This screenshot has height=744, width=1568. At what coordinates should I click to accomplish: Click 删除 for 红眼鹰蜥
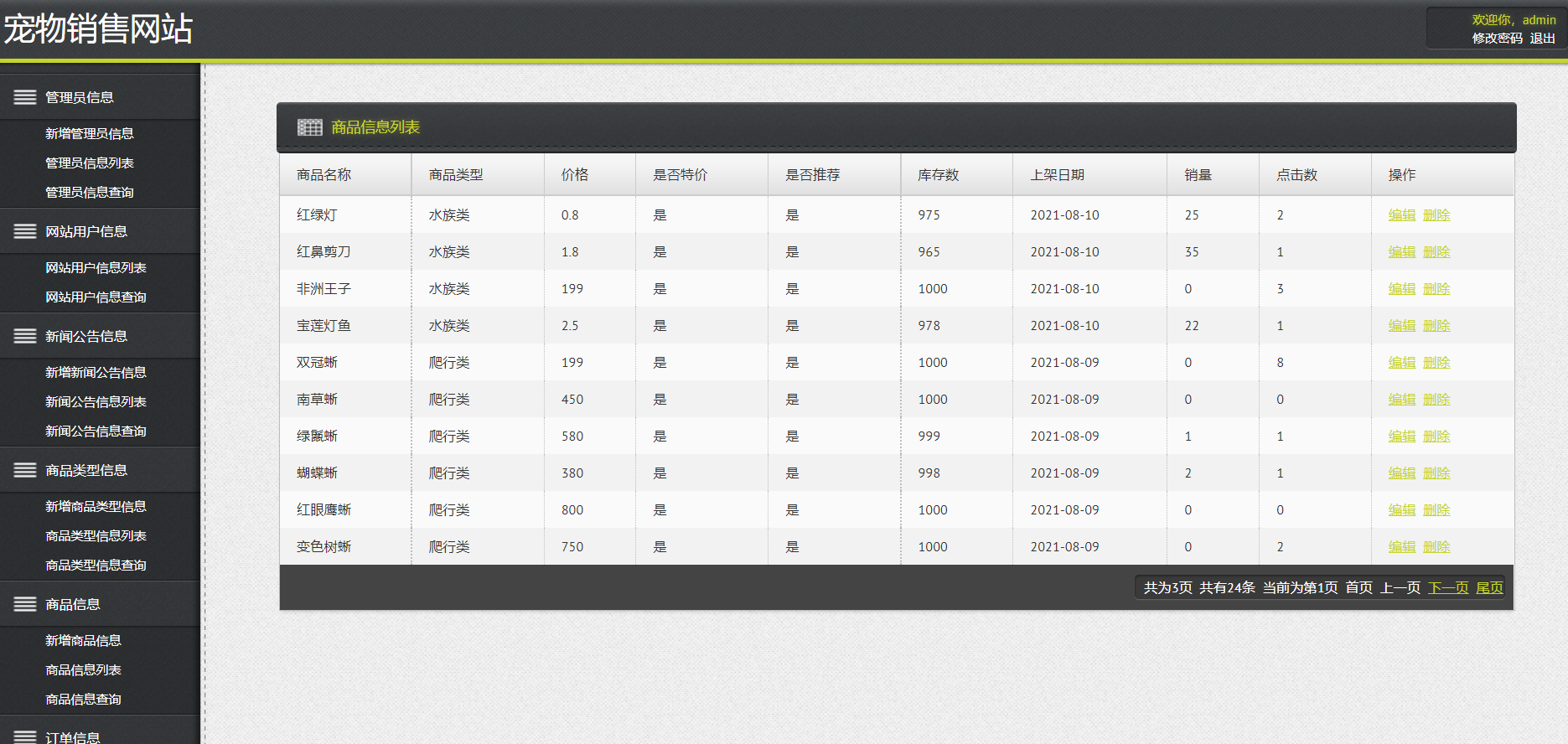coord(1436,510)
